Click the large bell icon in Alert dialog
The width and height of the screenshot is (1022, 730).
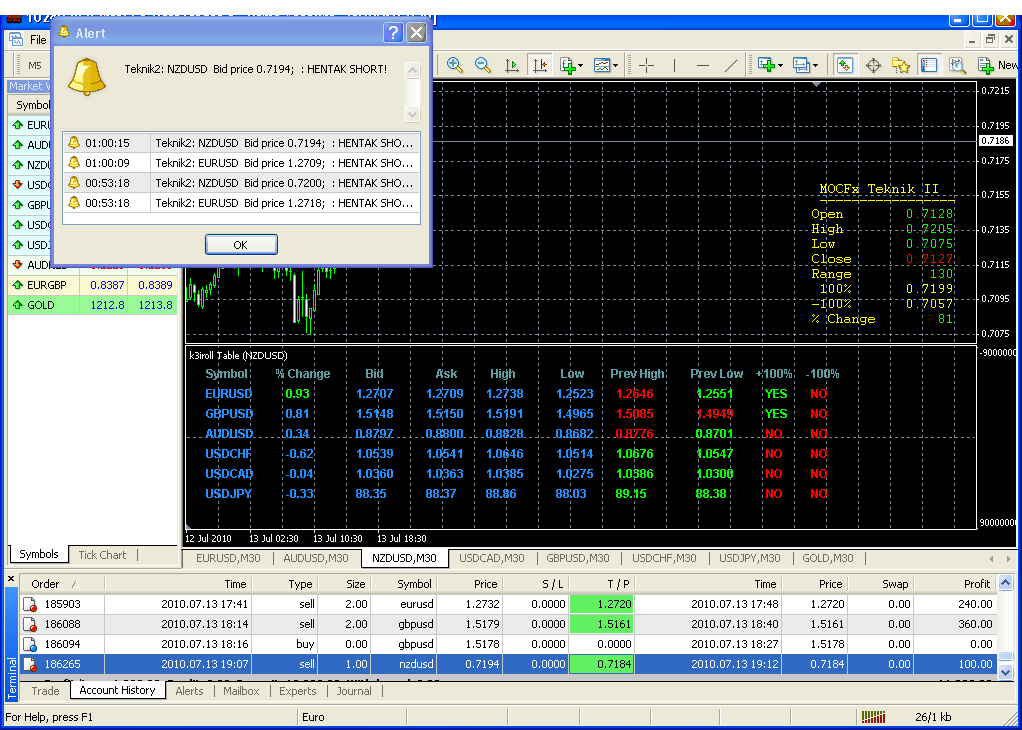click(x=87, y=77)
